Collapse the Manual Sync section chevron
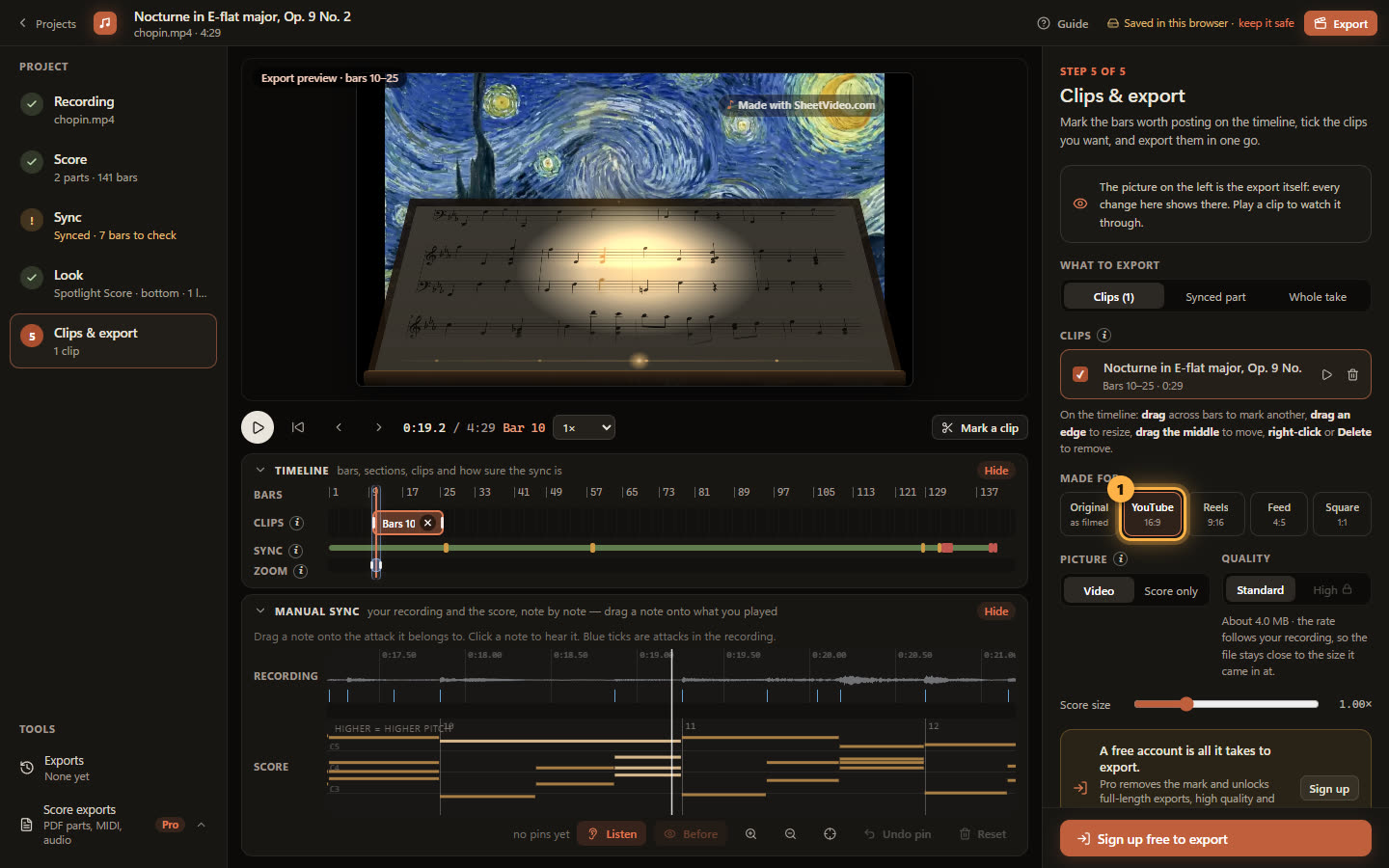1389x868 pixels. 260,611
